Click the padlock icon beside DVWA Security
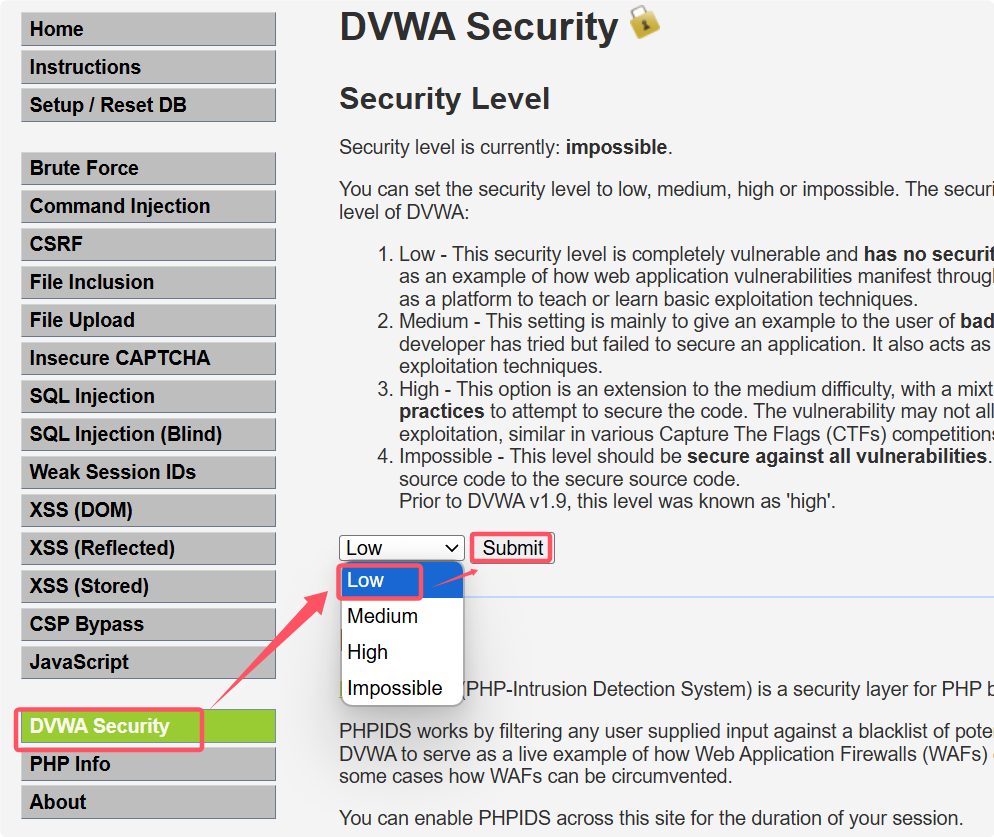The height and width of the screenshot is (837, 994). (x=644, y=23)
